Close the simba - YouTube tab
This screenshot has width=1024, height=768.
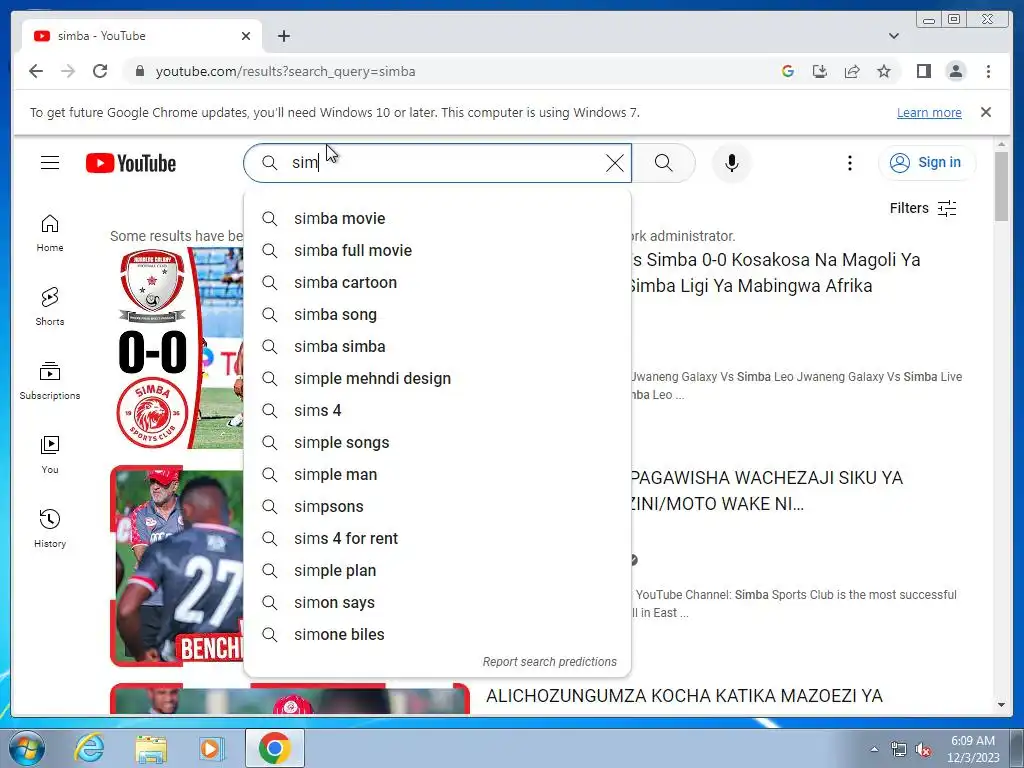click(246, 36)
